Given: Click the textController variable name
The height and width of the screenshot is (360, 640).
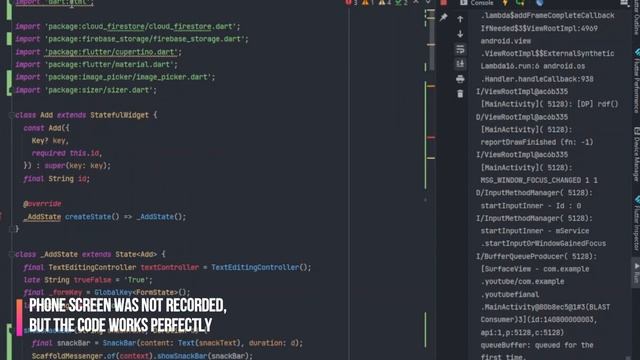Looking at the screenshot, I should tap(169, 268).
